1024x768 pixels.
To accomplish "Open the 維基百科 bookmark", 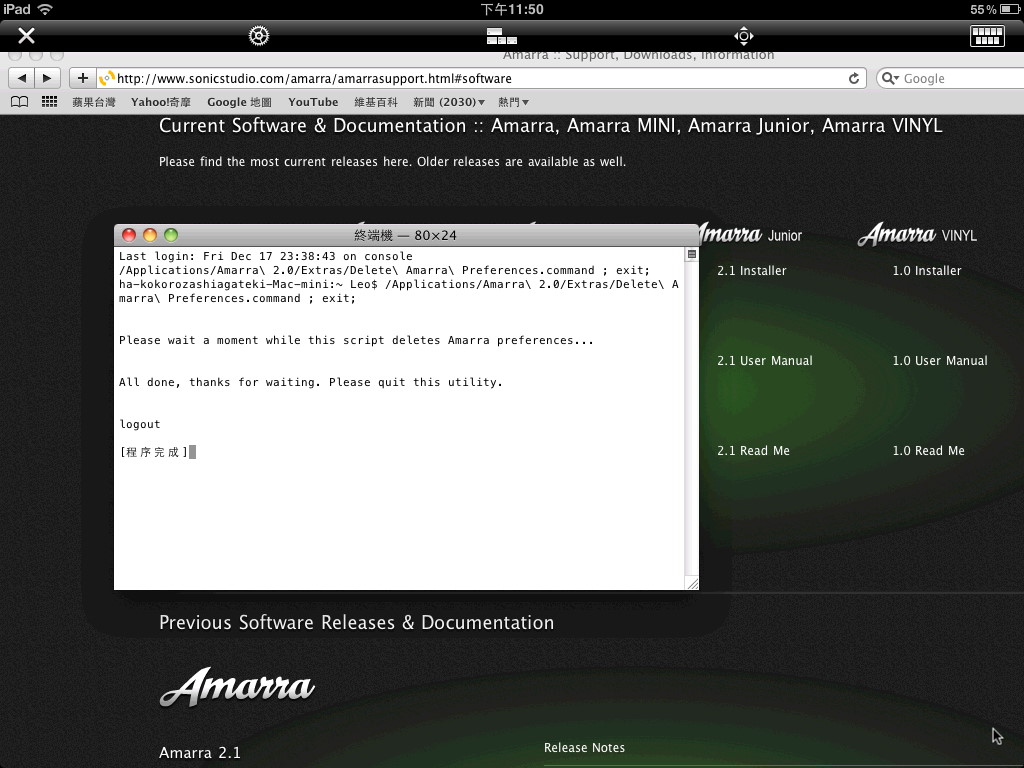I will point(376,102).
